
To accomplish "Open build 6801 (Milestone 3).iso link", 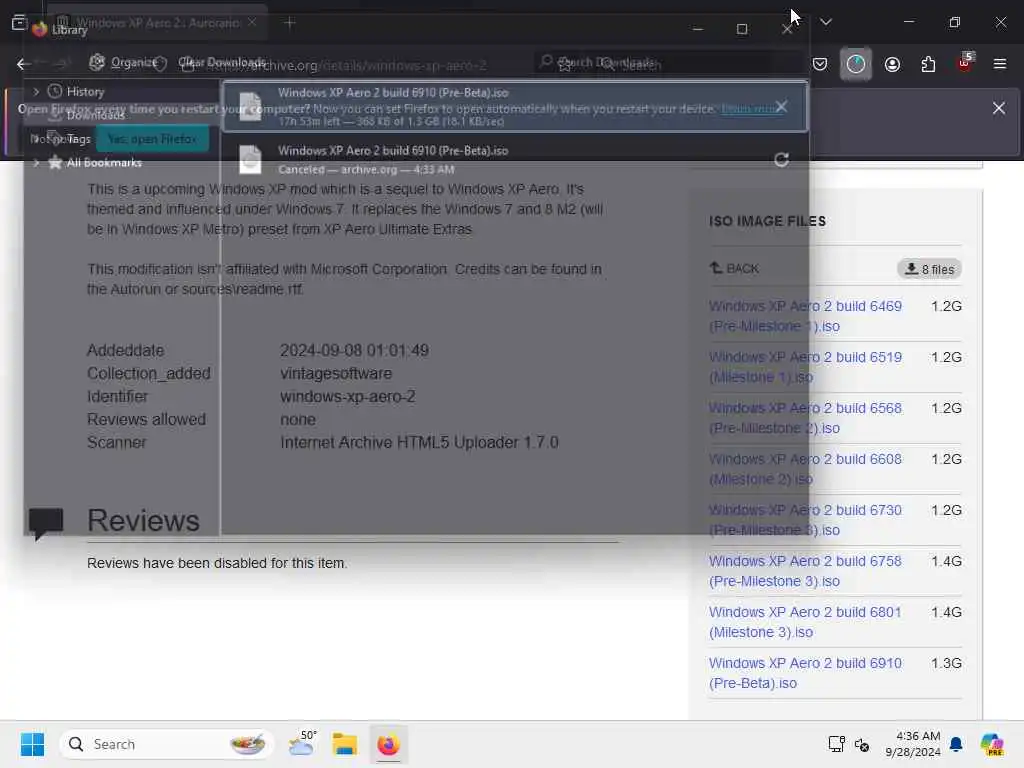I will click(x=805, y=622).
